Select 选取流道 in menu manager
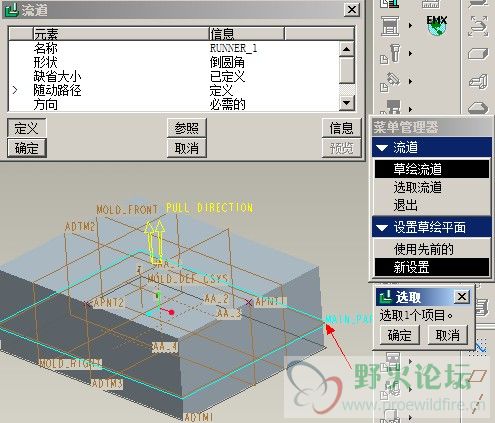The height and width of the screenshot is (423, 495). [x=417, y=187]
